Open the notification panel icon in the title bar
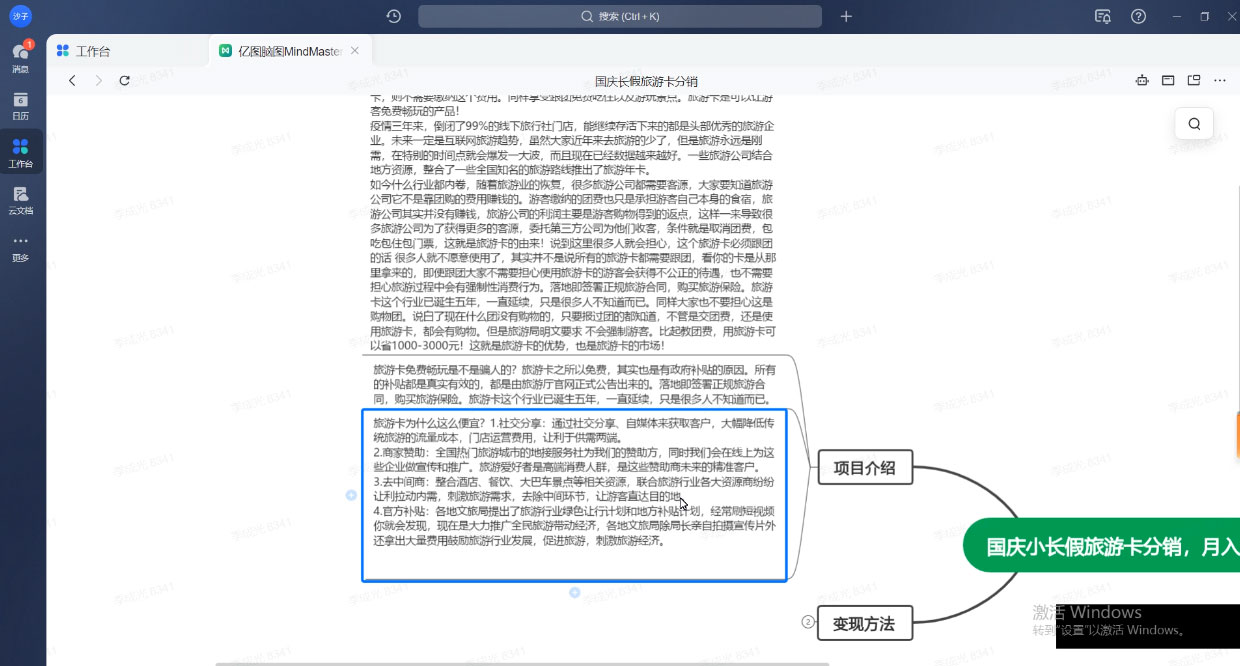1240x666 pixels. (1103, 16)
